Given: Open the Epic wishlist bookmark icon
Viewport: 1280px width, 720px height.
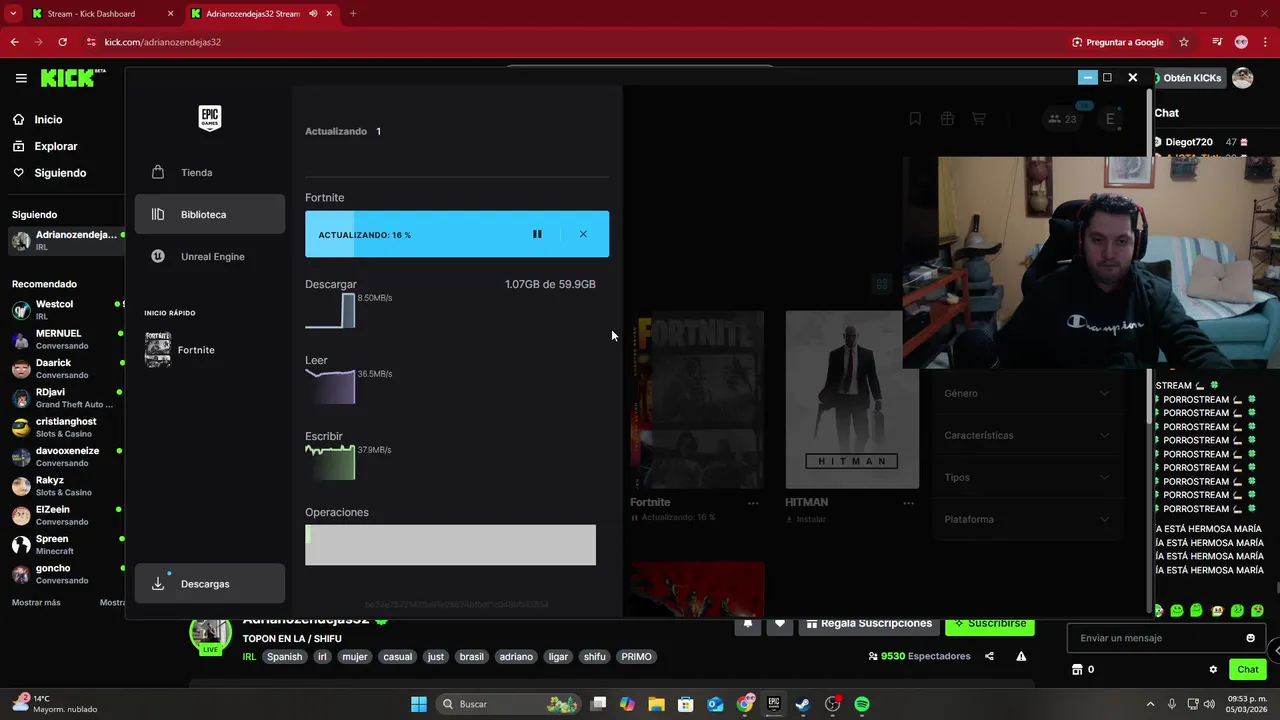Looking at the screenshot, I should (915, 119).
